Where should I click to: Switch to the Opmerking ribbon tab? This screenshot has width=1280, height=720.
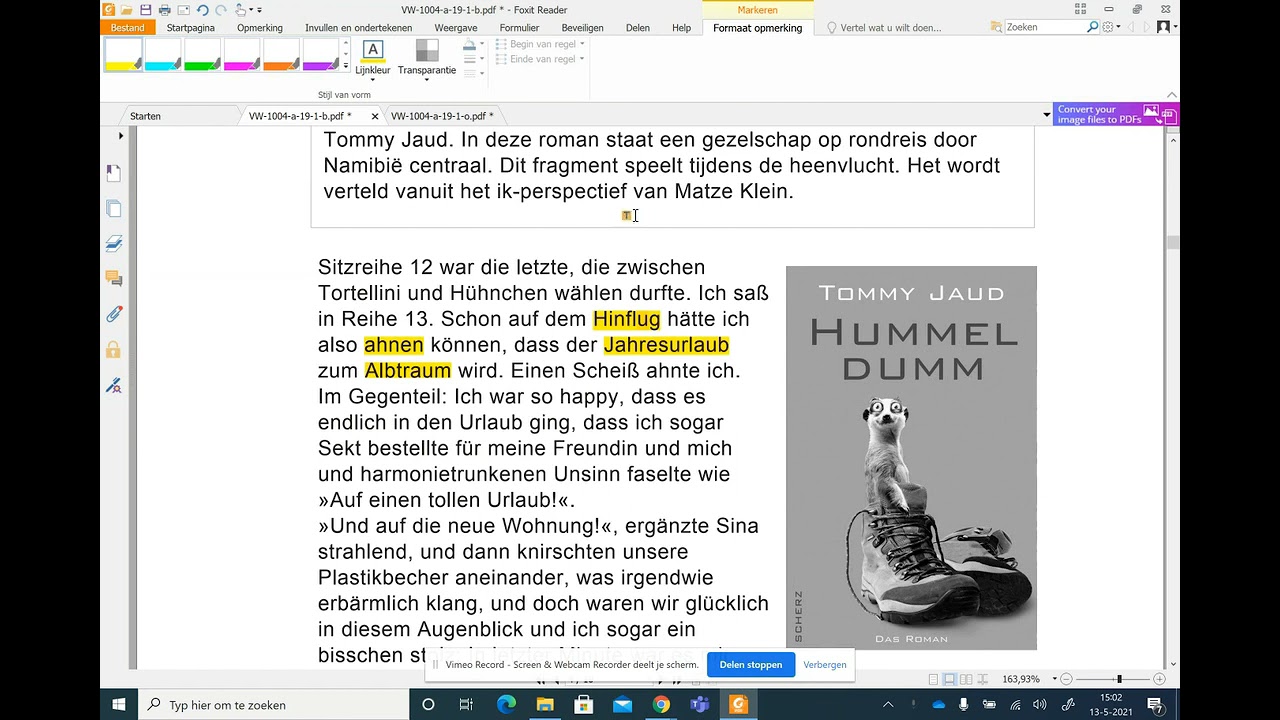(x=260, y=28)
